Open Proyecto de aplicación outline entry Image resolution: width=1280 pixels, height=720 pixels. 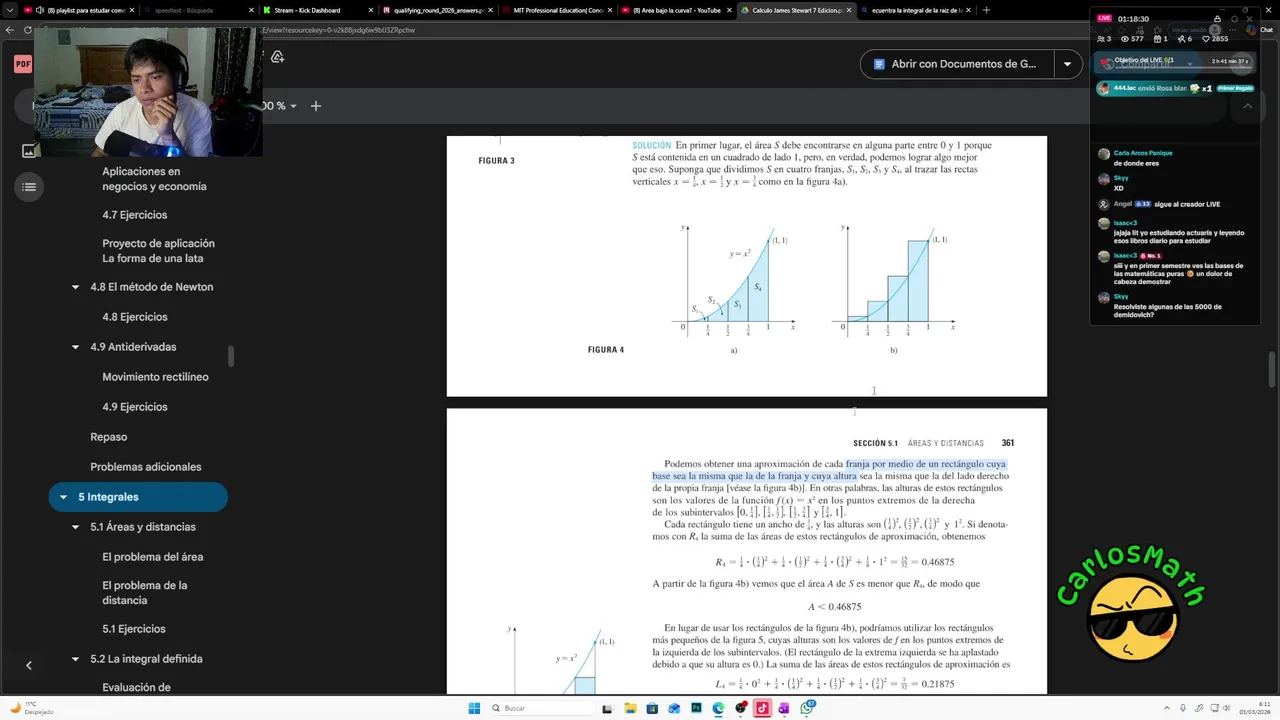click(x=158, y=251)
